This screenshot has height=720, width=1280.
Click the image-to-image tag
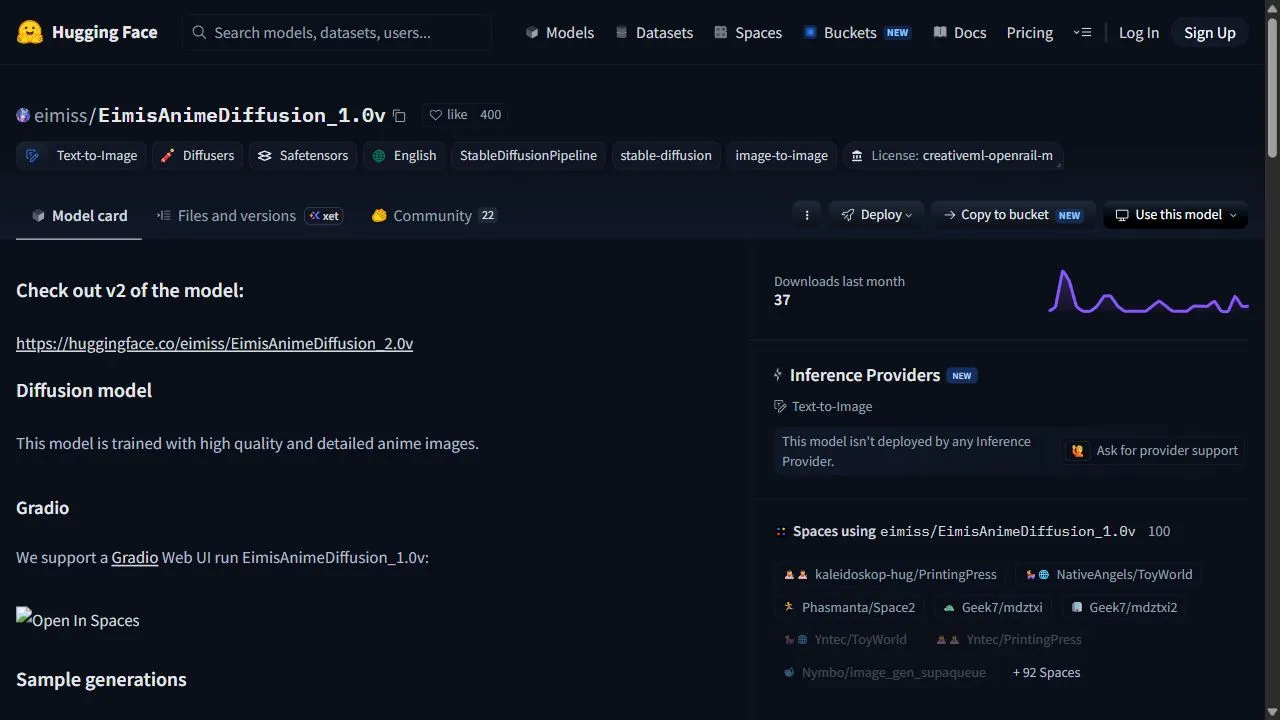[x=781, y=156]
